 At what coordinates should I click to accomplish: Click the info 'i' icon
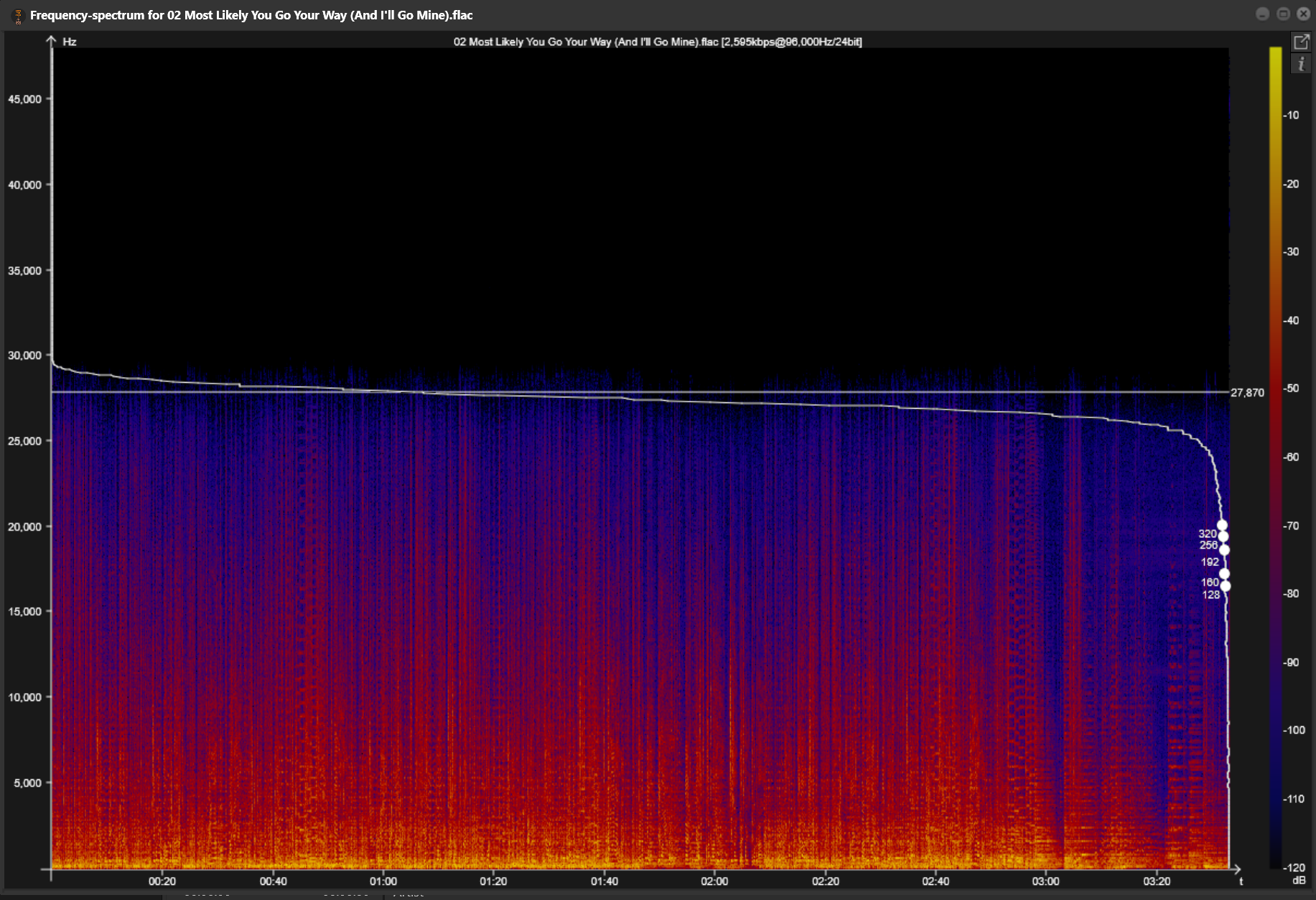coord(1301,65)
